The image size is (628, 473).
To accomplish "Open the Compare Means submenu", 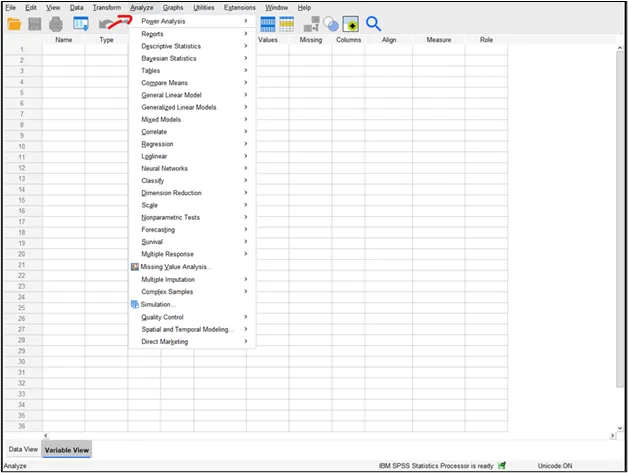I will coord(167,83).
